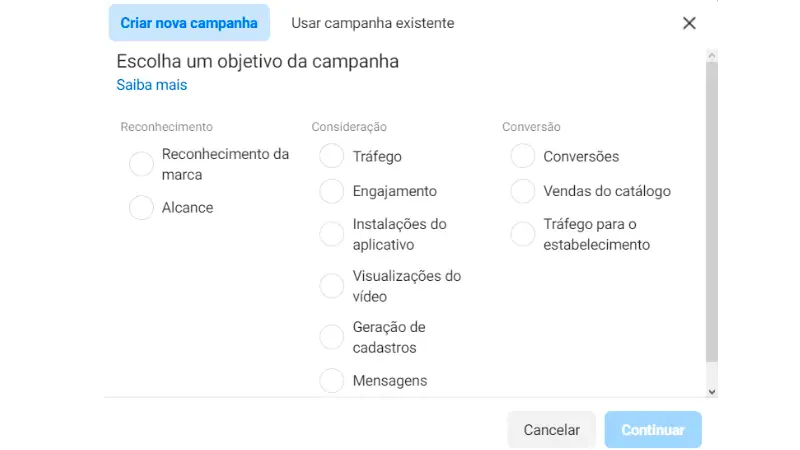This screenshot has height=450, width=800.
Task: Select Instalações do aplicativo option
Action: coord(332,234)
